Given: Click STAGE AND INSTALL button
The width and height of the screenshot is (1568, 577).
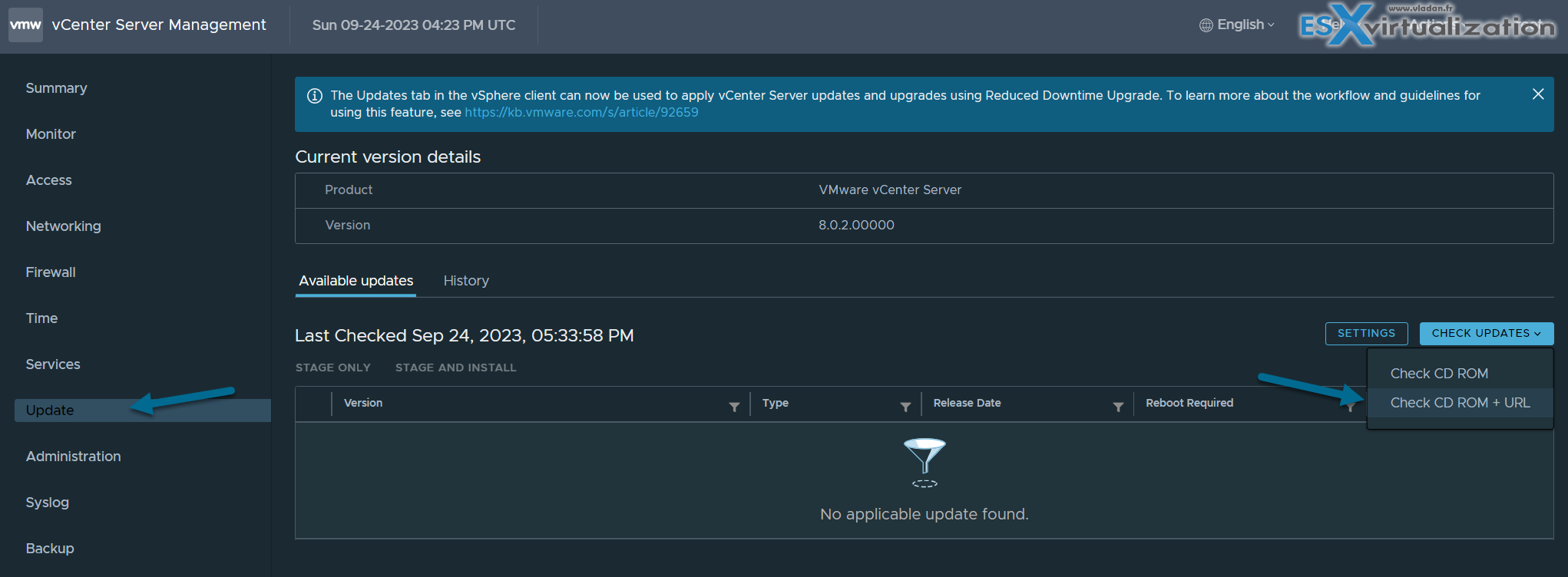Looking at the screenshot, I should point(455,368).
